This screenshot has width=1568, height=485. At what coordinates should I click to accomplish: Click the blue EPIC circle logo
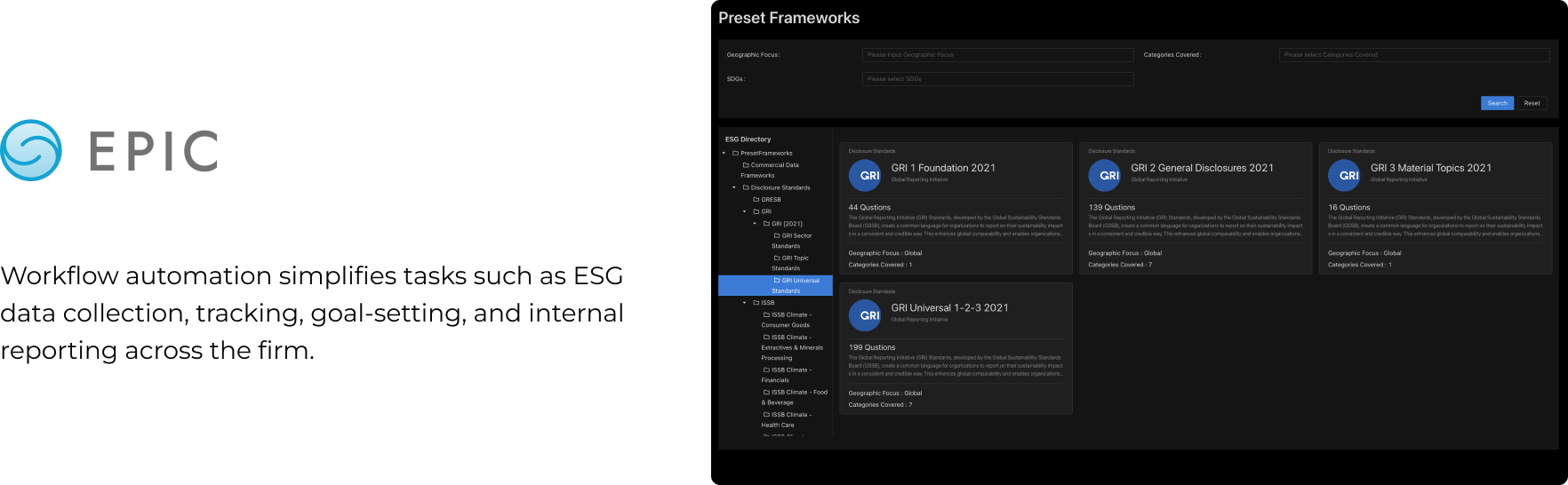click(31, 150)
